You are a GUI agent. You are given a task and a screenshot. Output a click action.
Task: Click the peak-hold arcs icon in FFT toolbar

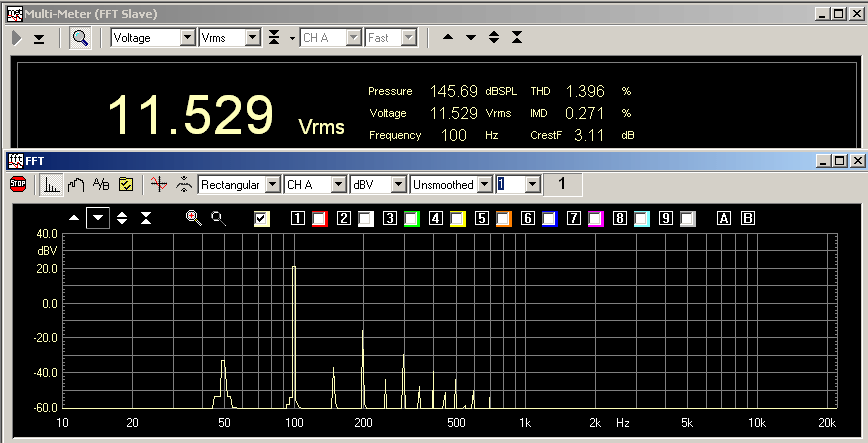[x=184, y=184]
